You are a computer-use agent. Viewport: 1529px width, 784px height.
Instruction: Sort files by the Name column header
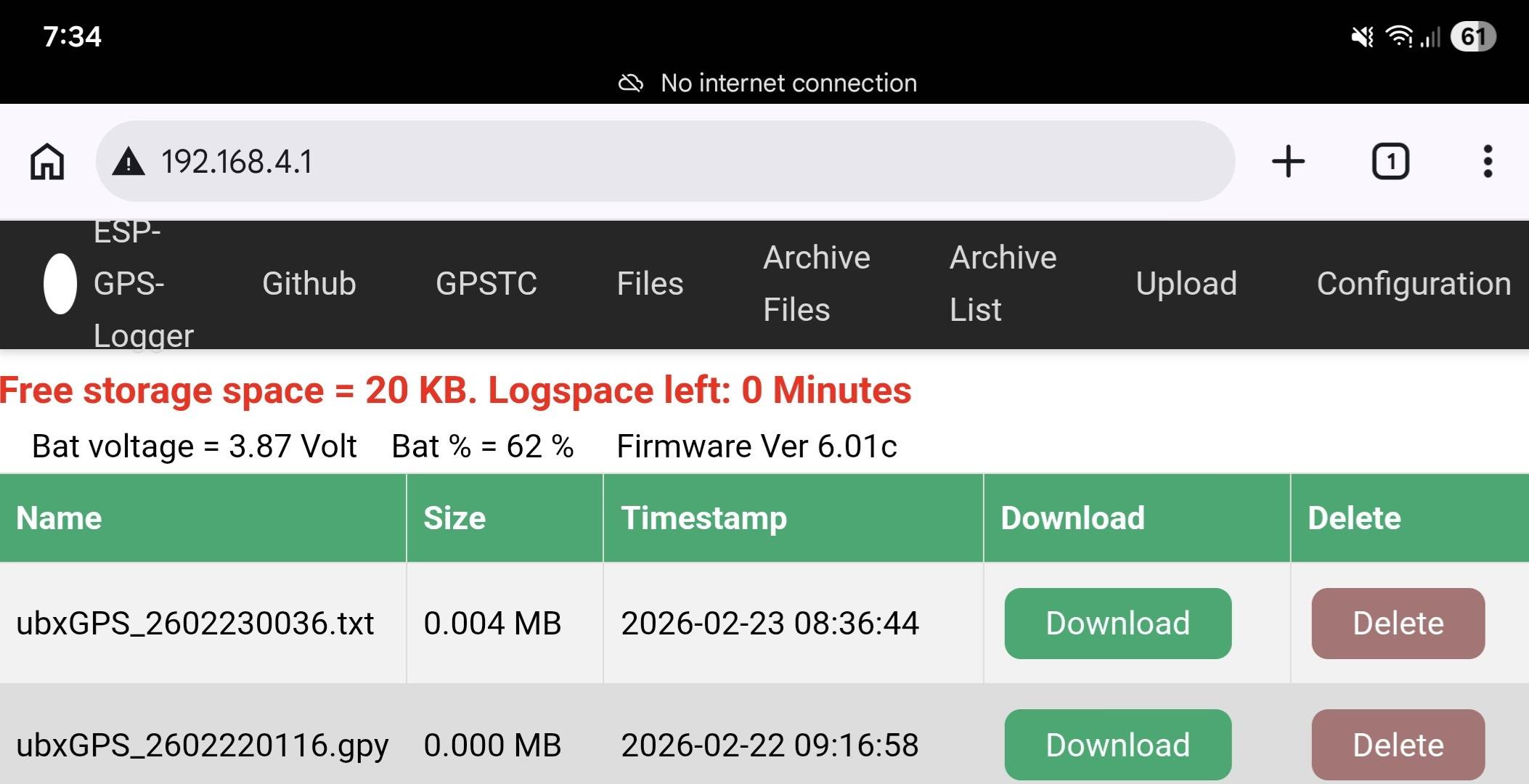tap(58, 518)
